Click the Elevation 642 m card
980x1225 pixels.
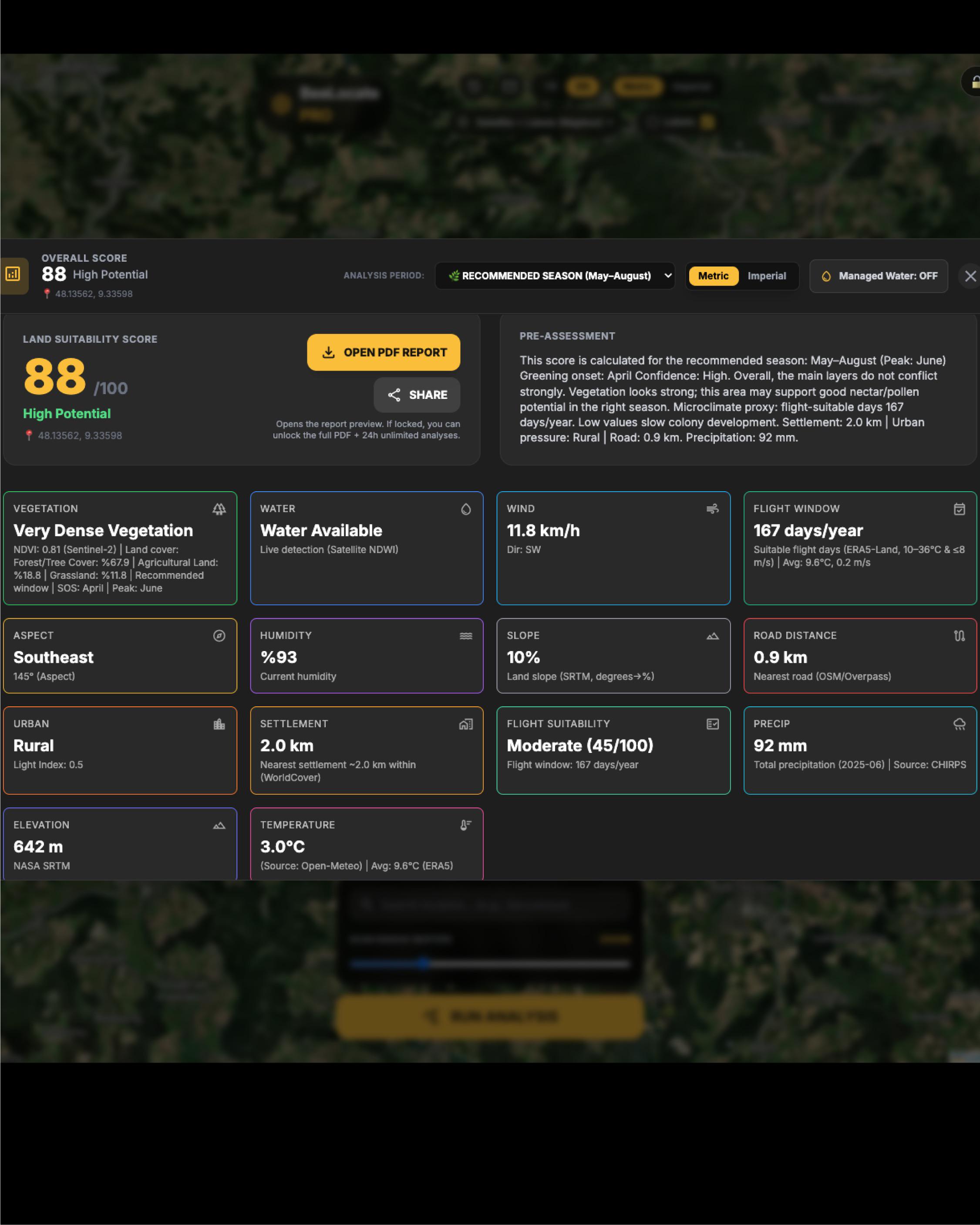(120, 844)
